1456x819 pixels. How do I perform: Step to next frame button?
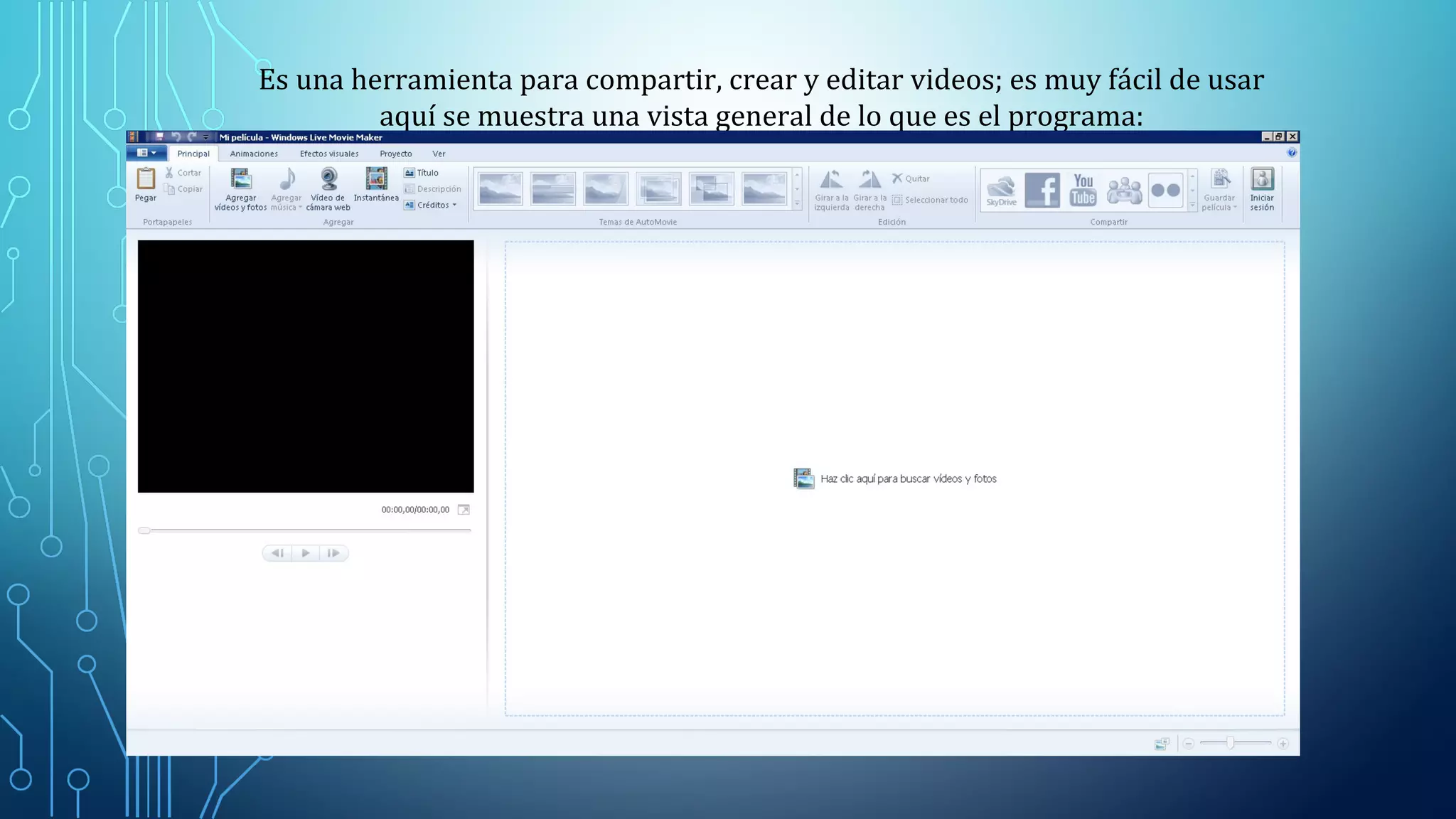(333, 553)
